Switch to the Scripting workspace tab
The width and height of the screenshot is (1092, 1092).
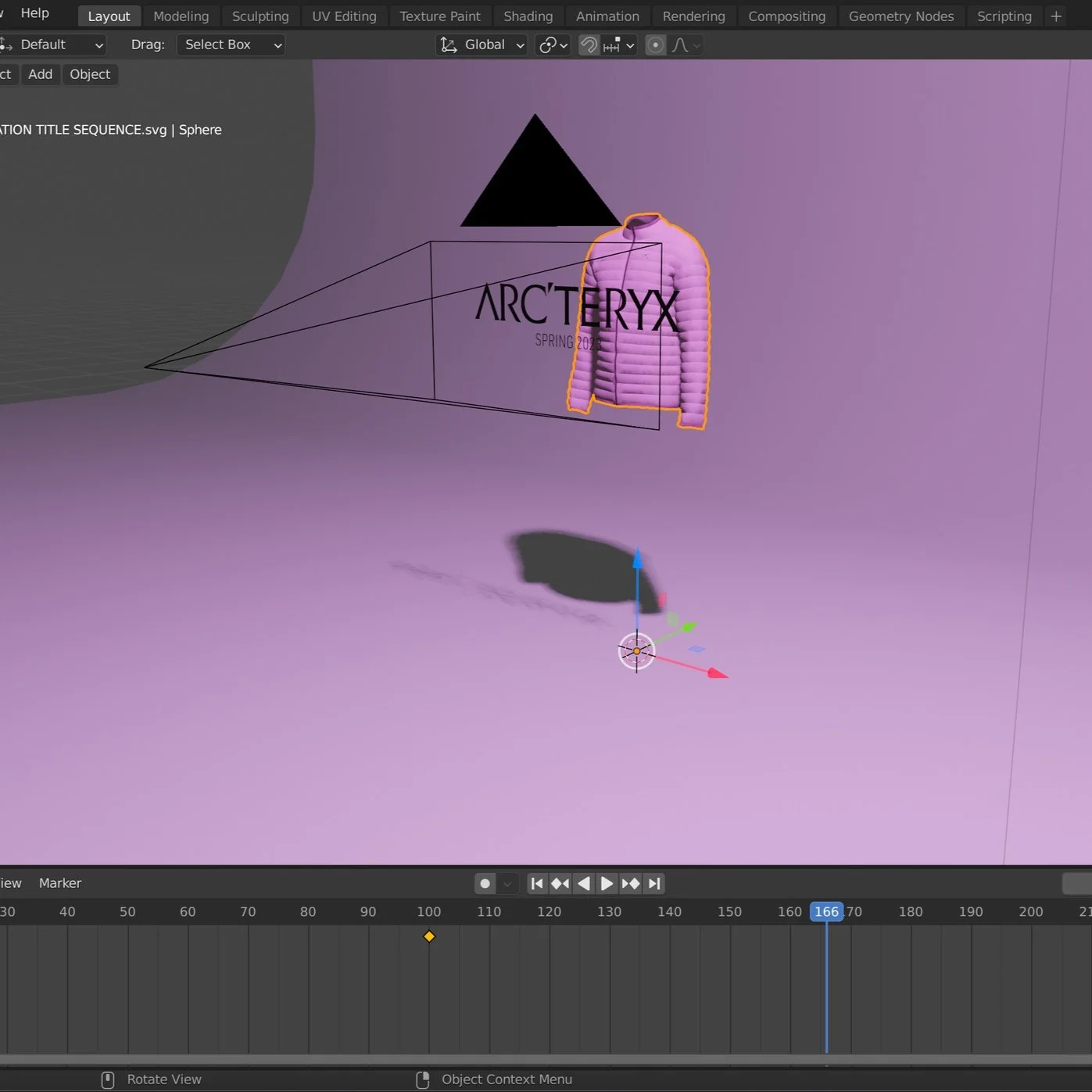pyautogui.click(x=1004, y=16)
